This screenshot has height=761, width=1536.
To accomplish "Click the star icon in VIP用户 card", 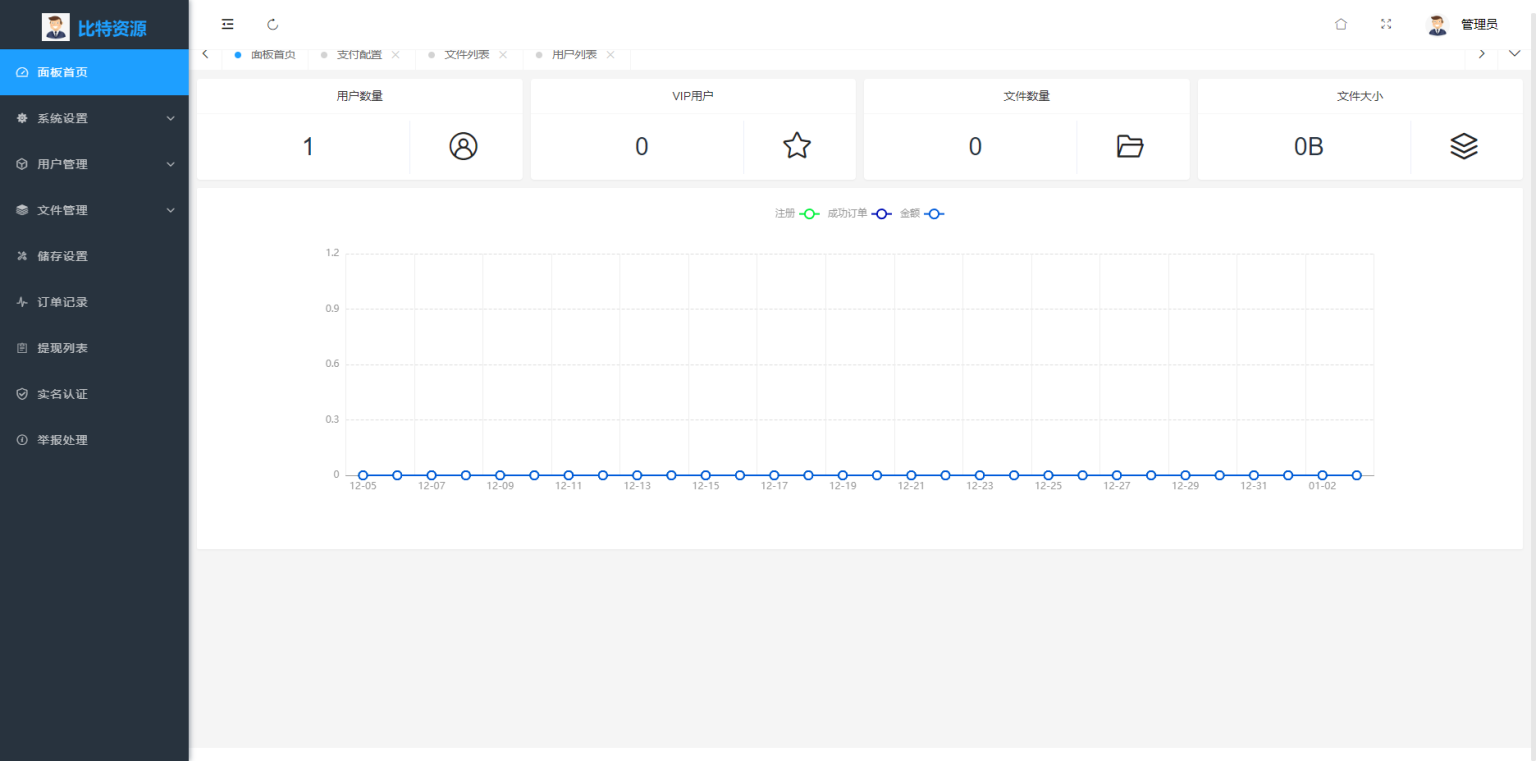I will [x=796, y=146].
